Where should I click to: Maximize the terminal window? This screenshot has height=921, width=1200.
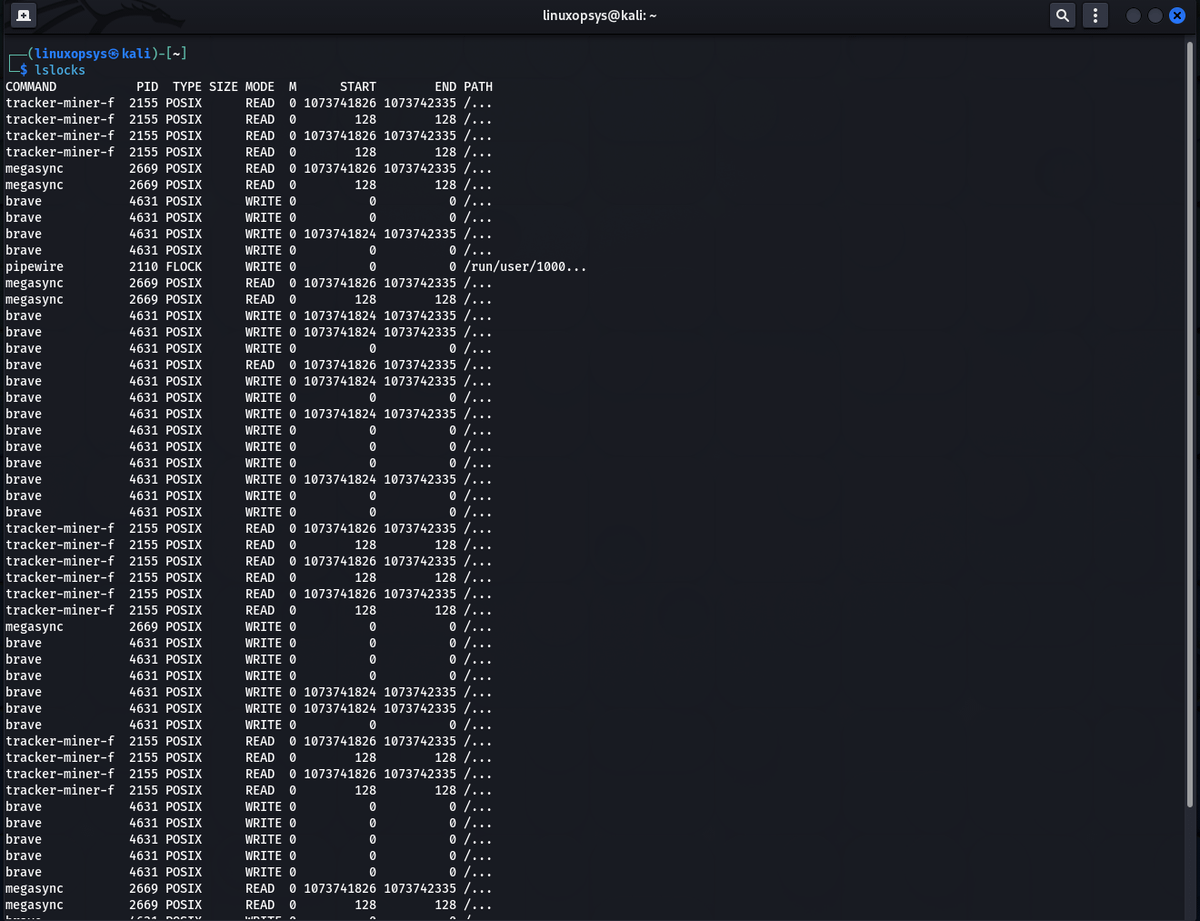[1155, 15]
